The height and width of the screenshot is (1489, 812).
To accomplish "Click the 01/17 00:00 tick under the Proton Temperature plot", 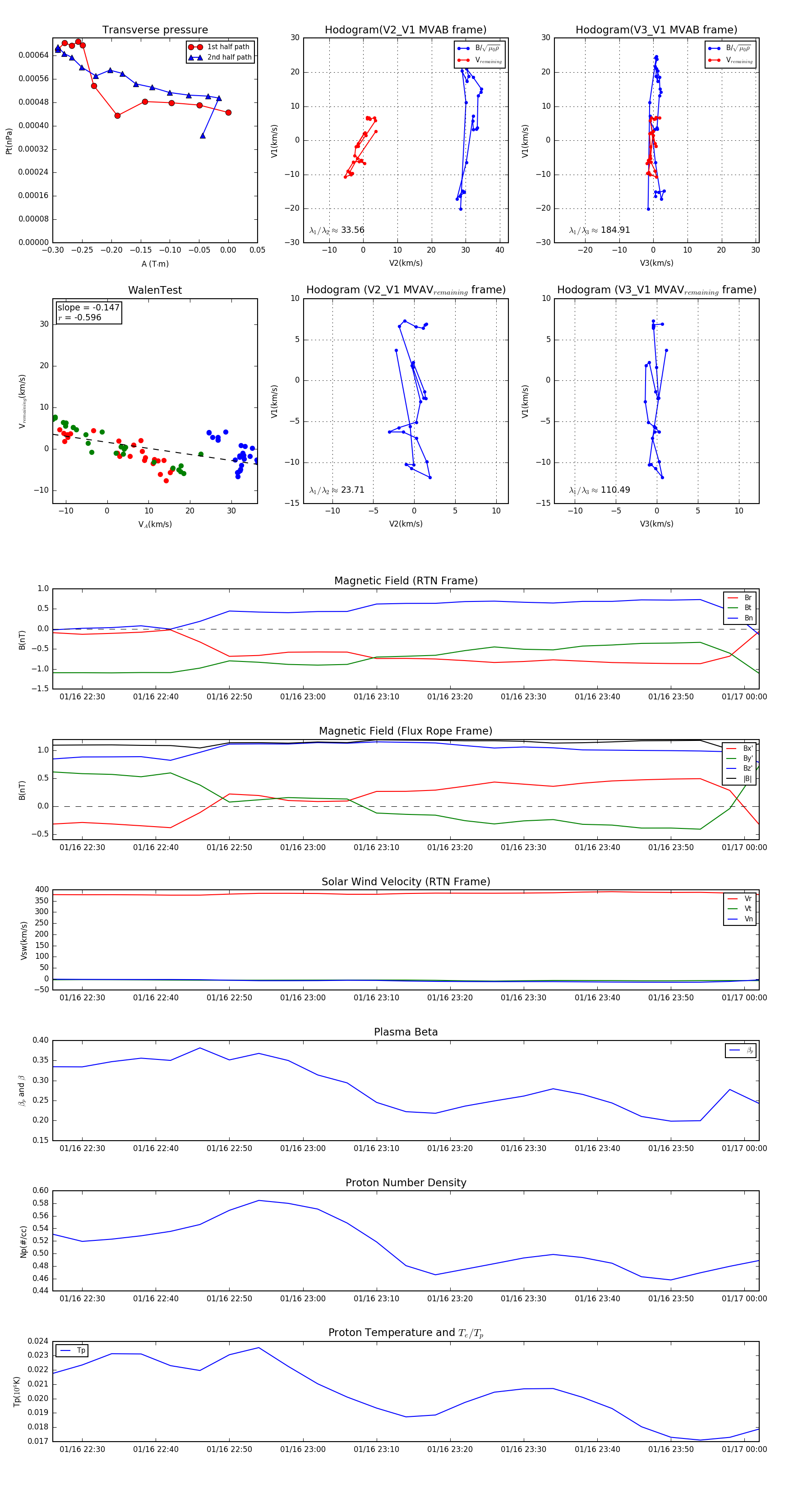I will click(x=744, y=1449).
